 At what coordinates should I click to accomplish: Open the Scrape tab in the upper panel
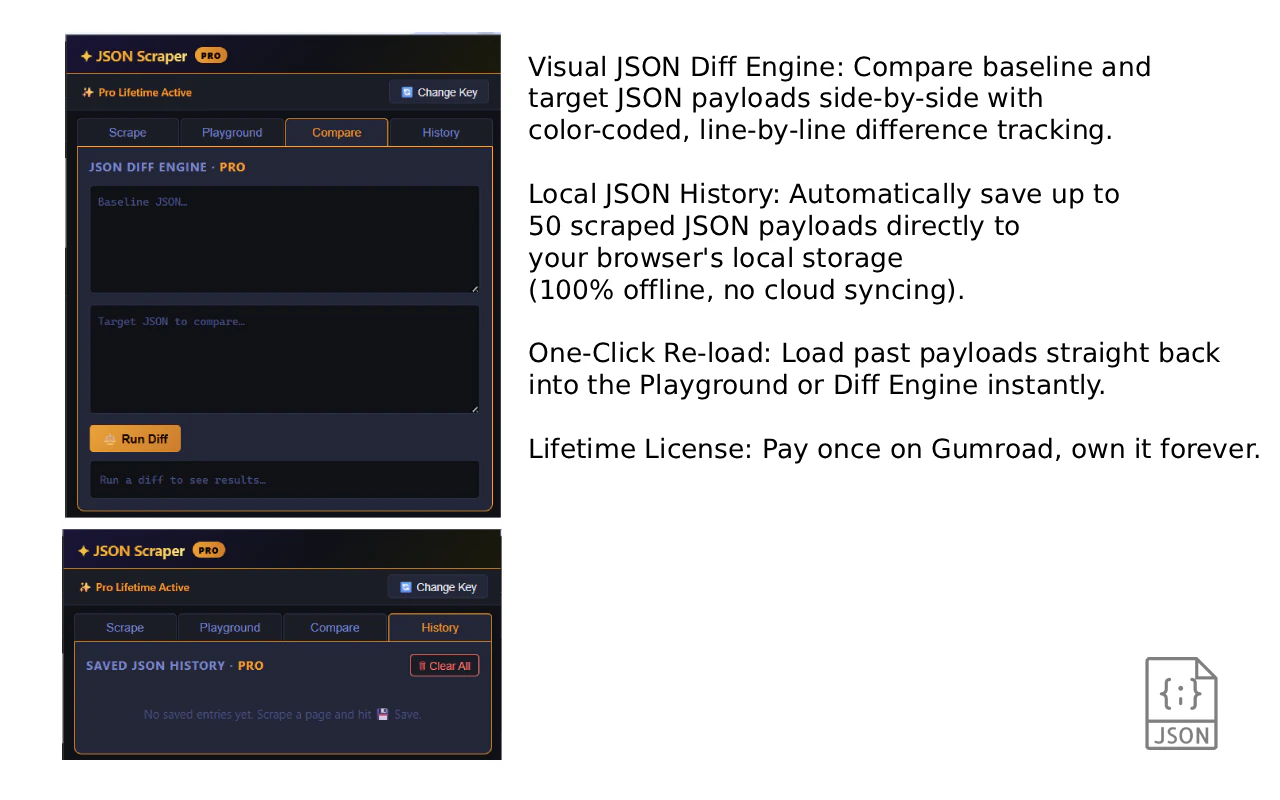click(x=128, y=132)
